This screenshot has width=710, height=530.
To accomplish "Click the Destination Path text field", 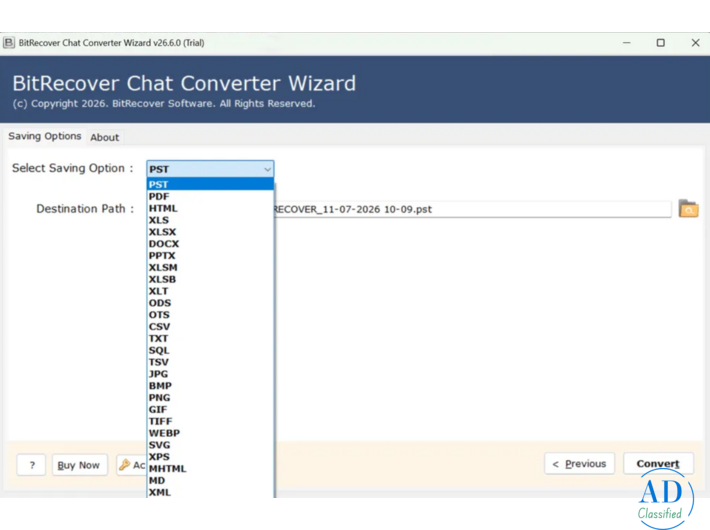I will 472,209.
